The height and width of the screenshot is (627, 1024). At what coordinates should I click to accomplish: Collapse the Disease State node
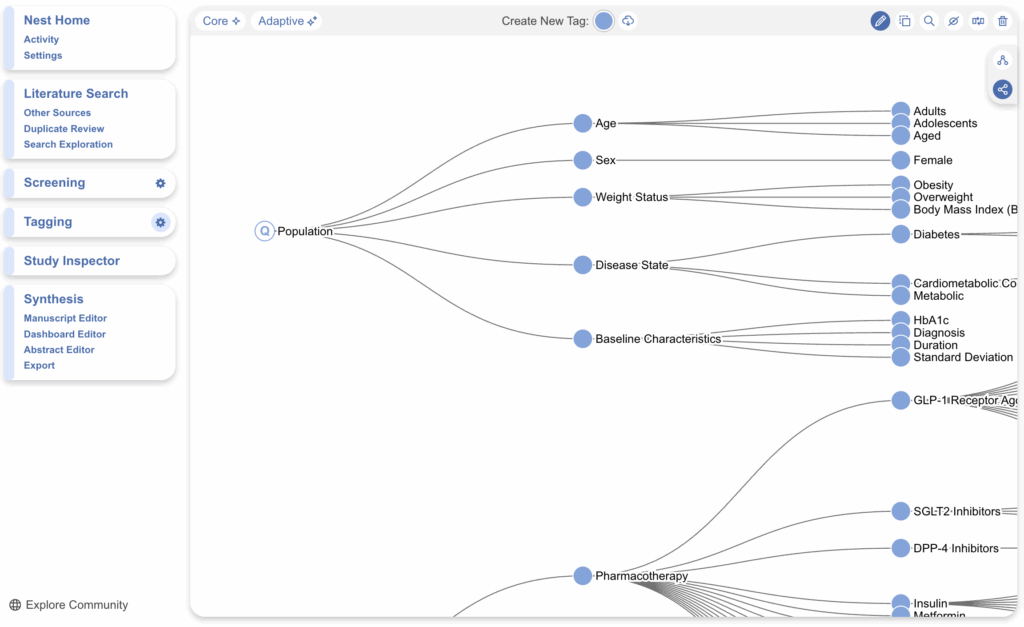583,265
